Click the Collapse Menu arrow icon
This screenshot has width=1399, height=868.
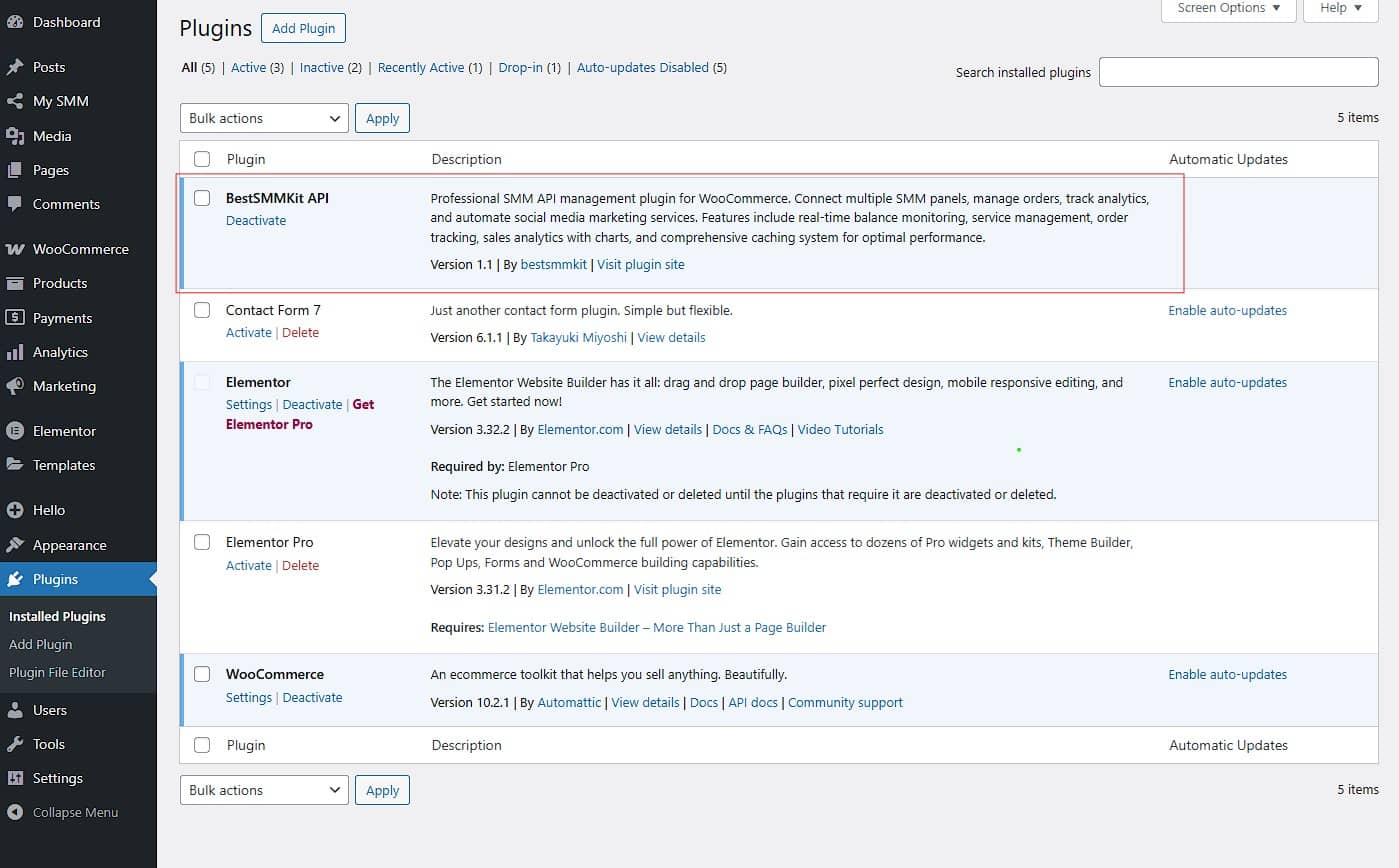[15, 812]
